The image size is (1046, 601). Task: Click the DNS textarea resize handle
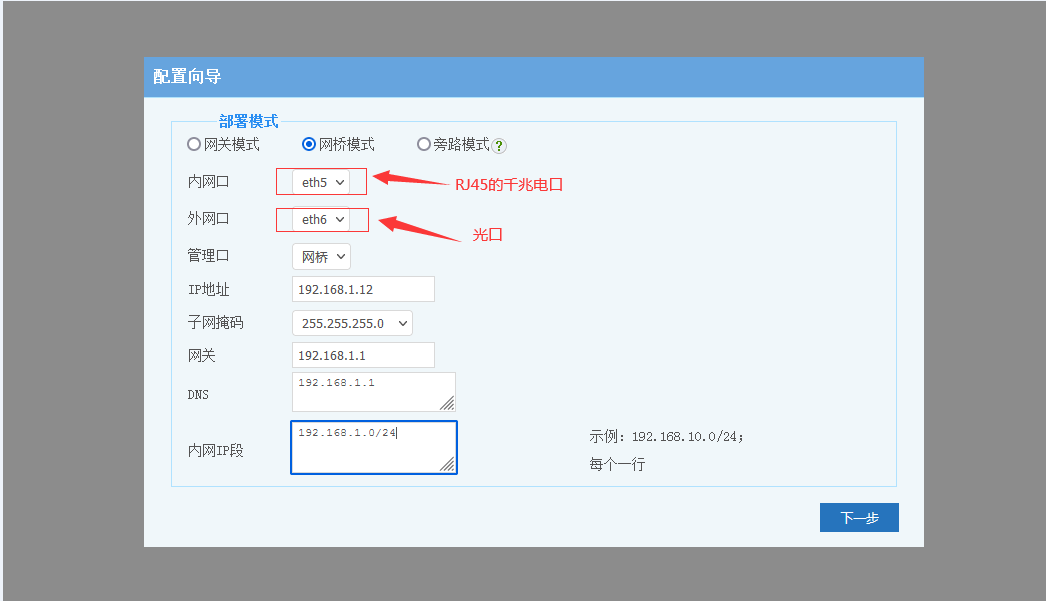446,402
